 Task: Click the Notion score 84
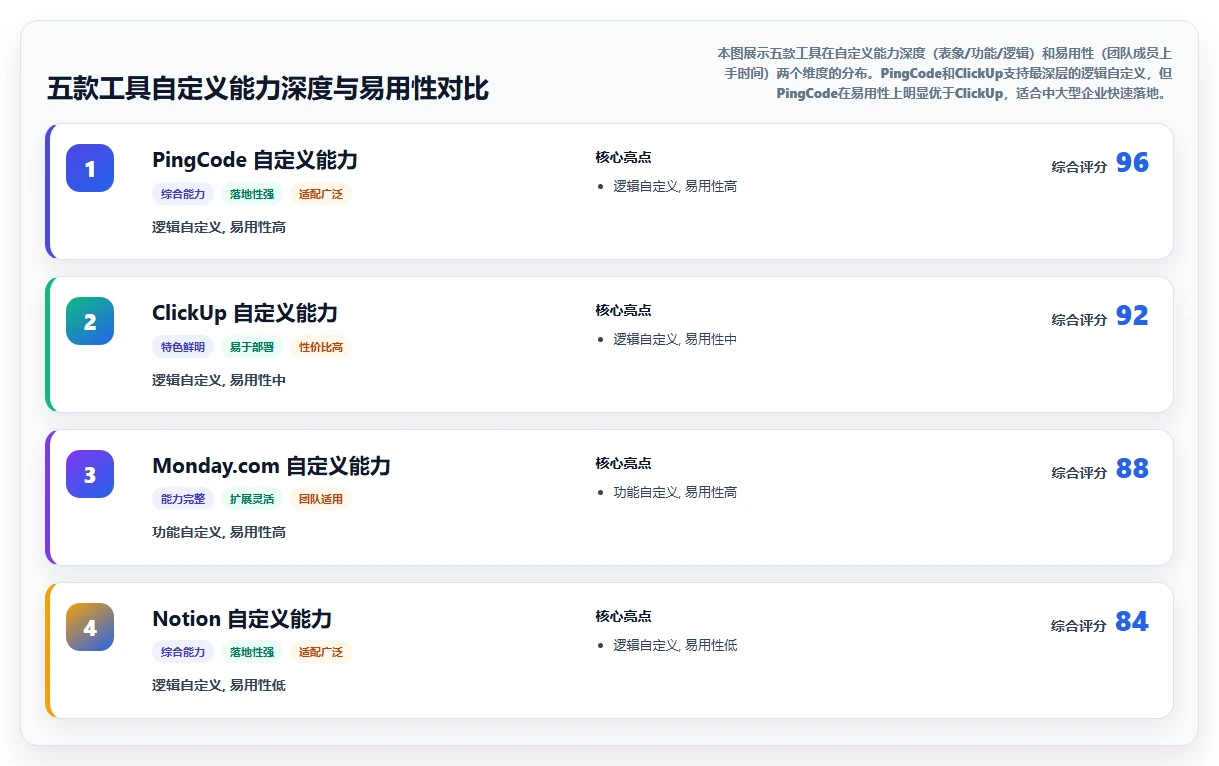(1132, 622)
